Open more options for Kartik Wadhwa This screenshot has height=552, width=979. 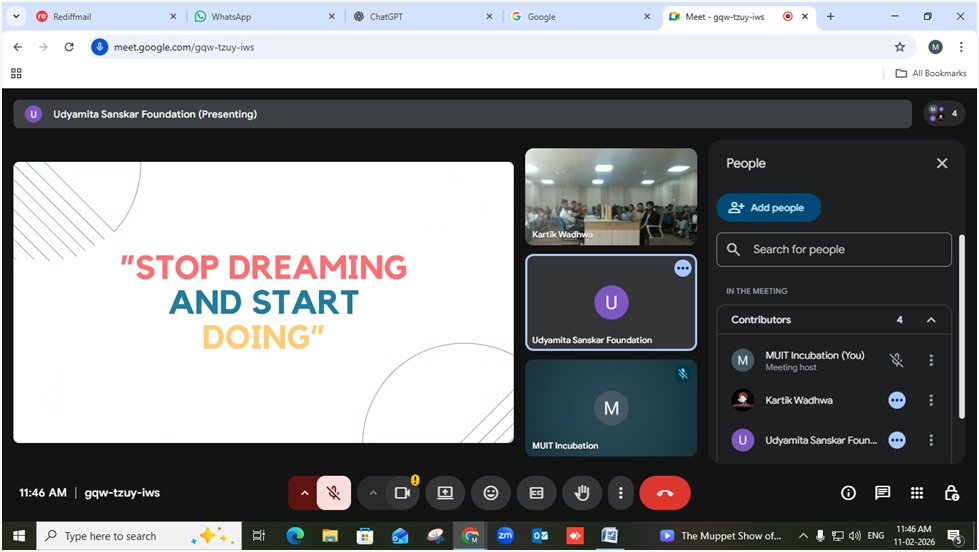click(931, 400)
